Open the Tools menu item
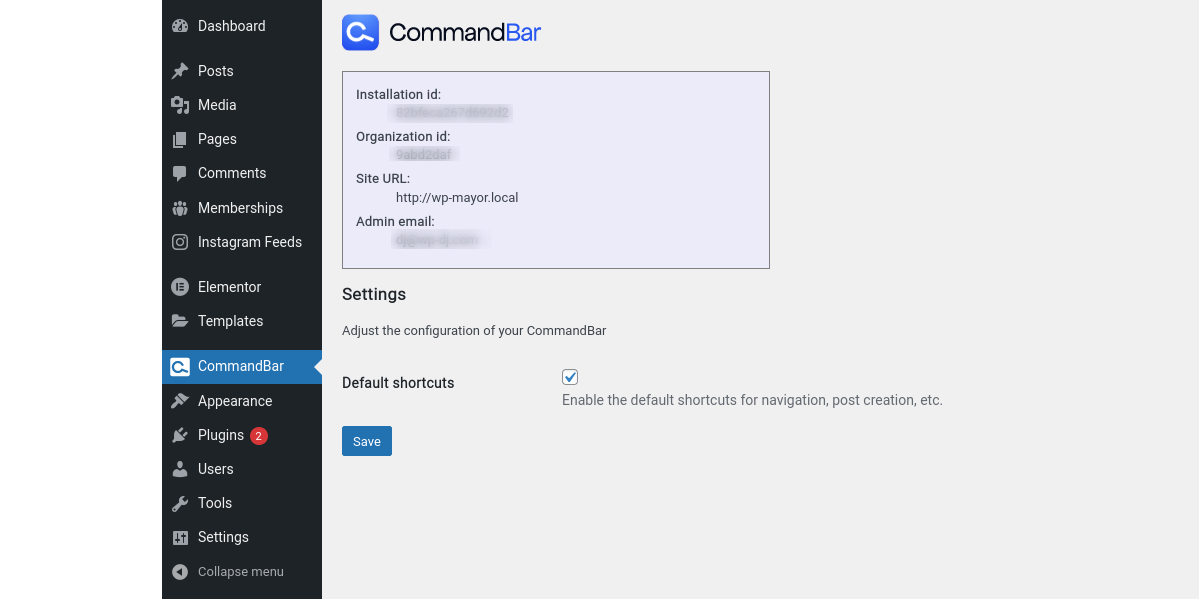The image size is (1200, 600). (x=242, y=503)
